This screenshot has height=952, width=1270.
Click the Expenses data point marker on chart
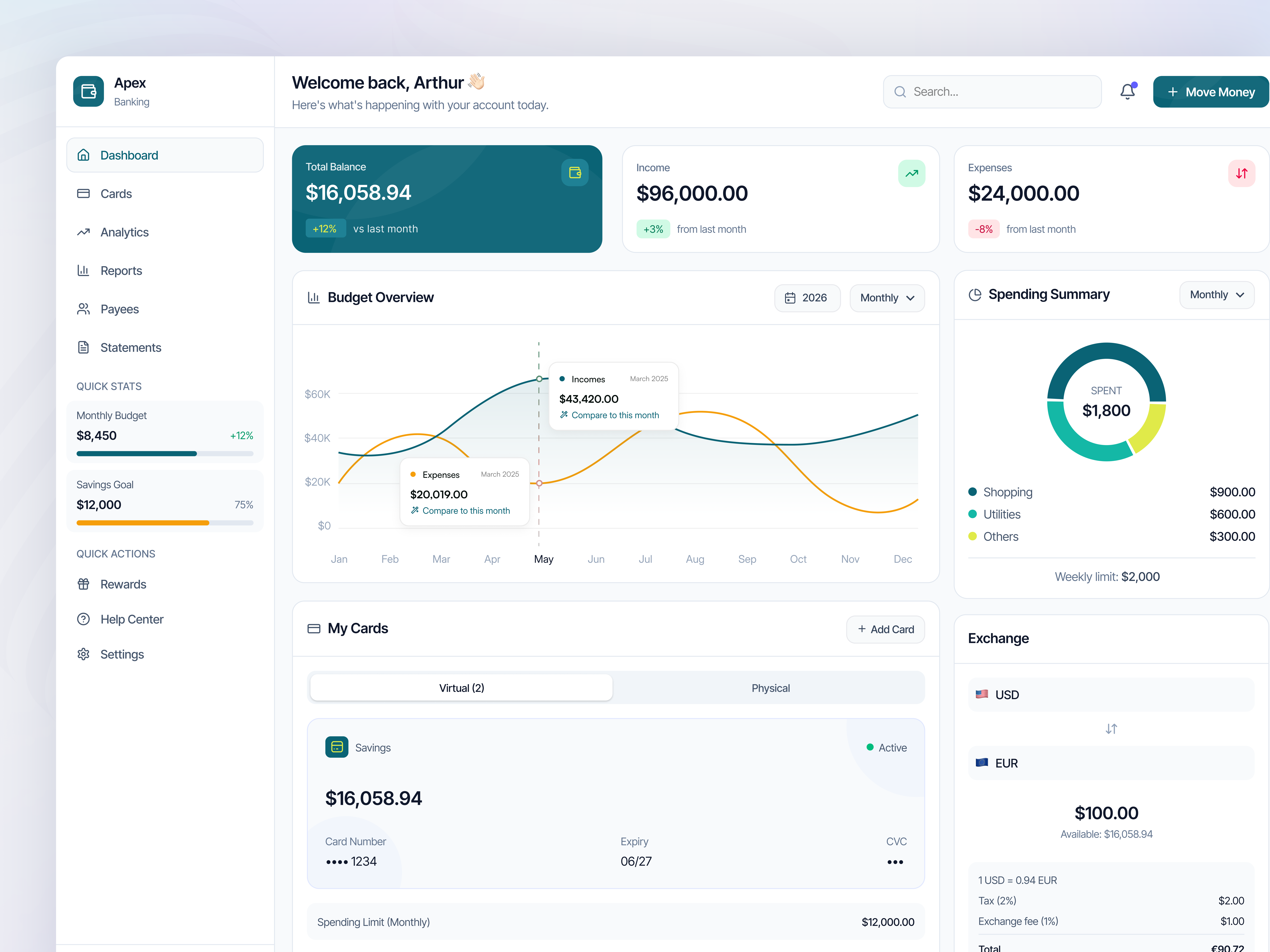539,483
